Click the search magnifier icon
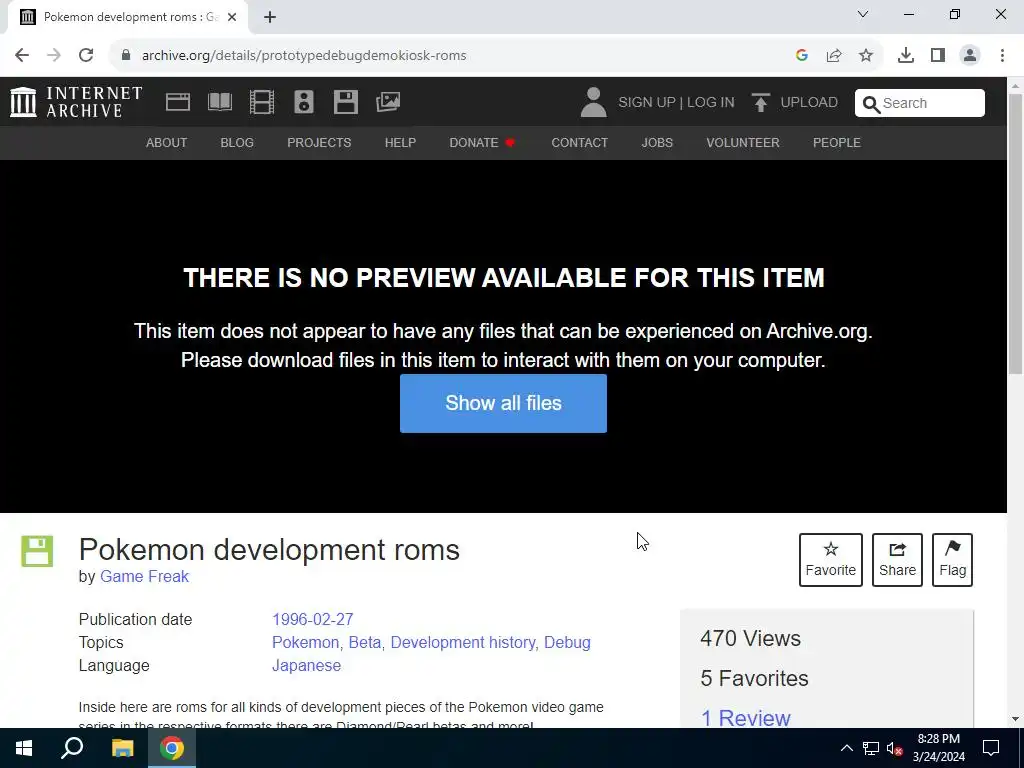Screen dimensions: 1024x768 [871, 104]
